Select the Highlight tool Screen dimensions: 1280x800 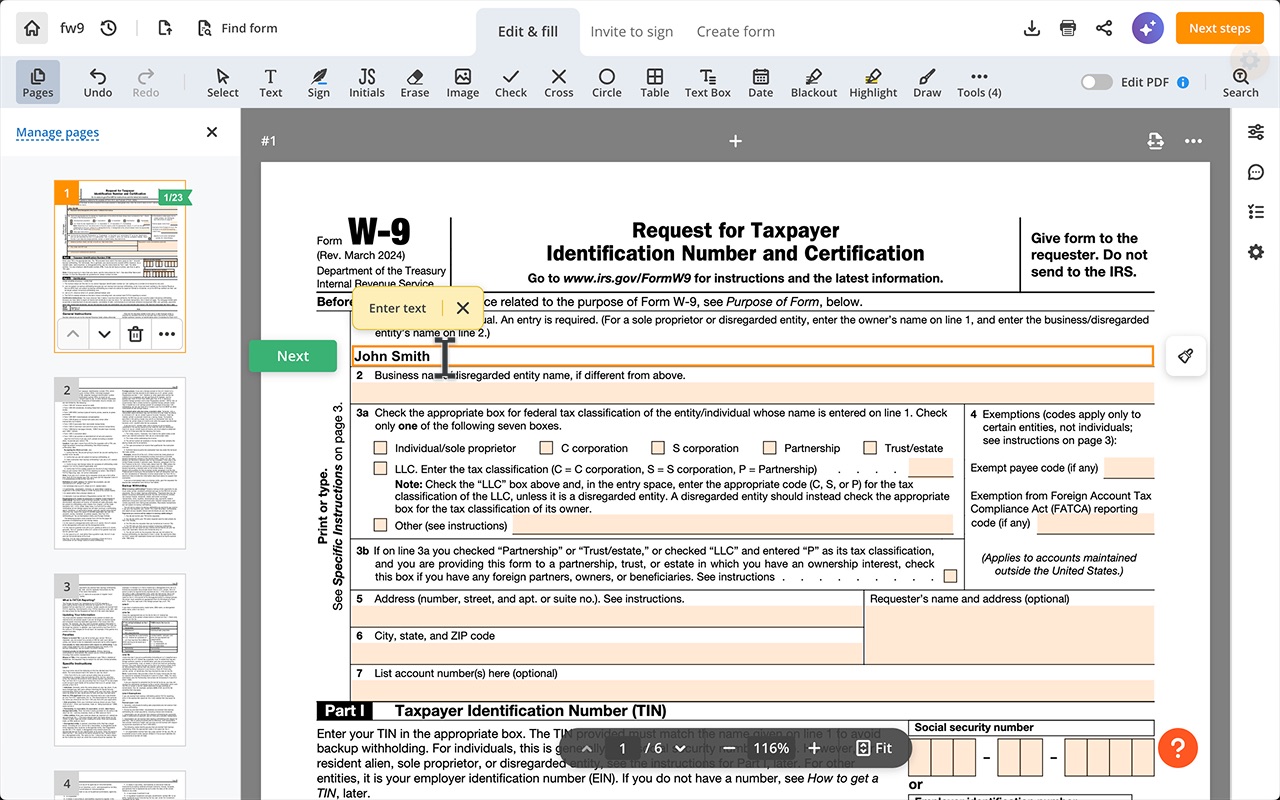(874, 82)
